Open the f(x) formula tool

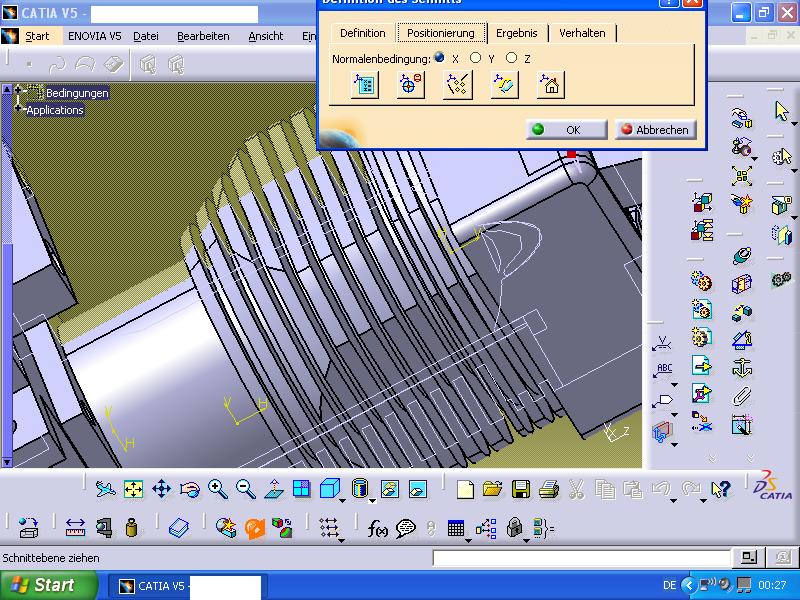point(378,529)
